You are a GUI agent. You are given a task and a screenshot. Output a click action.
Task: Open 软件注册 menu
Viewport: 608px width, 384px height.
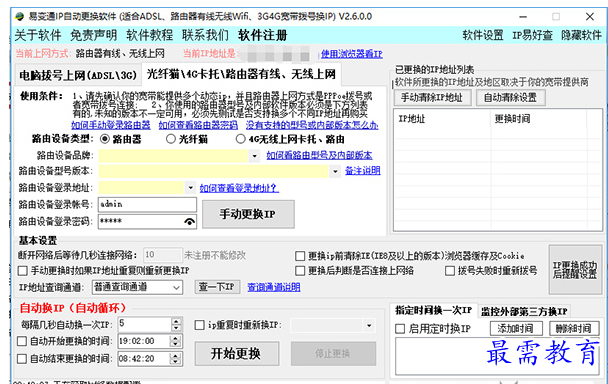click(263, 35)
